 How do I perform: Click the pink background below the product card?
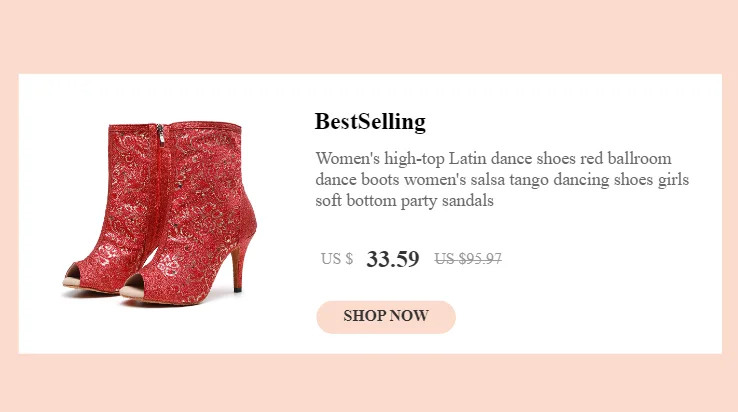[369, 384]
